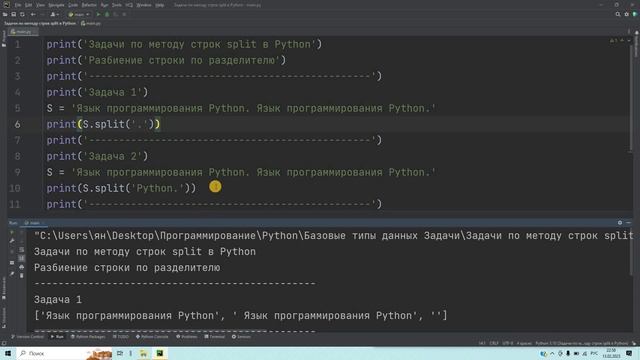Open the Problems tool window

coord(187,337)
